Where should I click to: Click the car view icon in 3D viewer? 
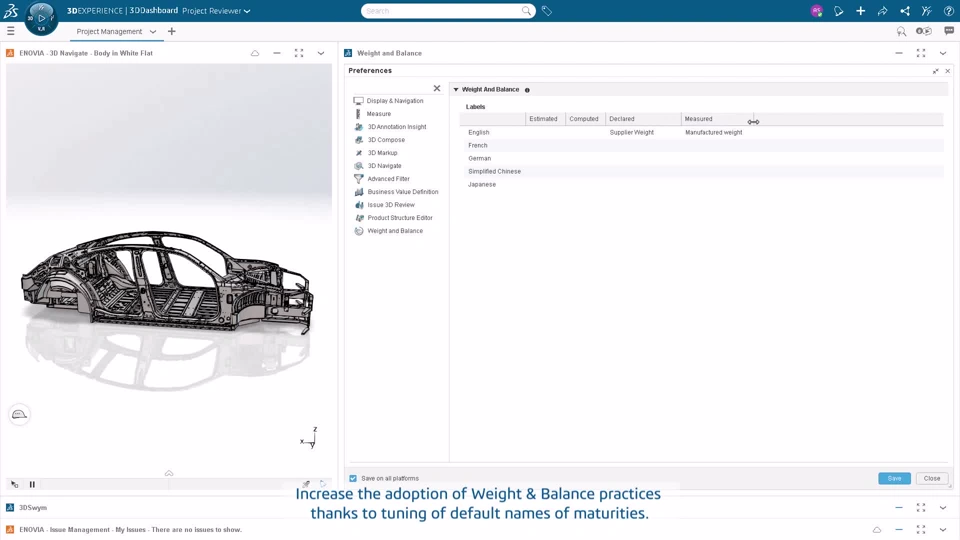[20, 414]
